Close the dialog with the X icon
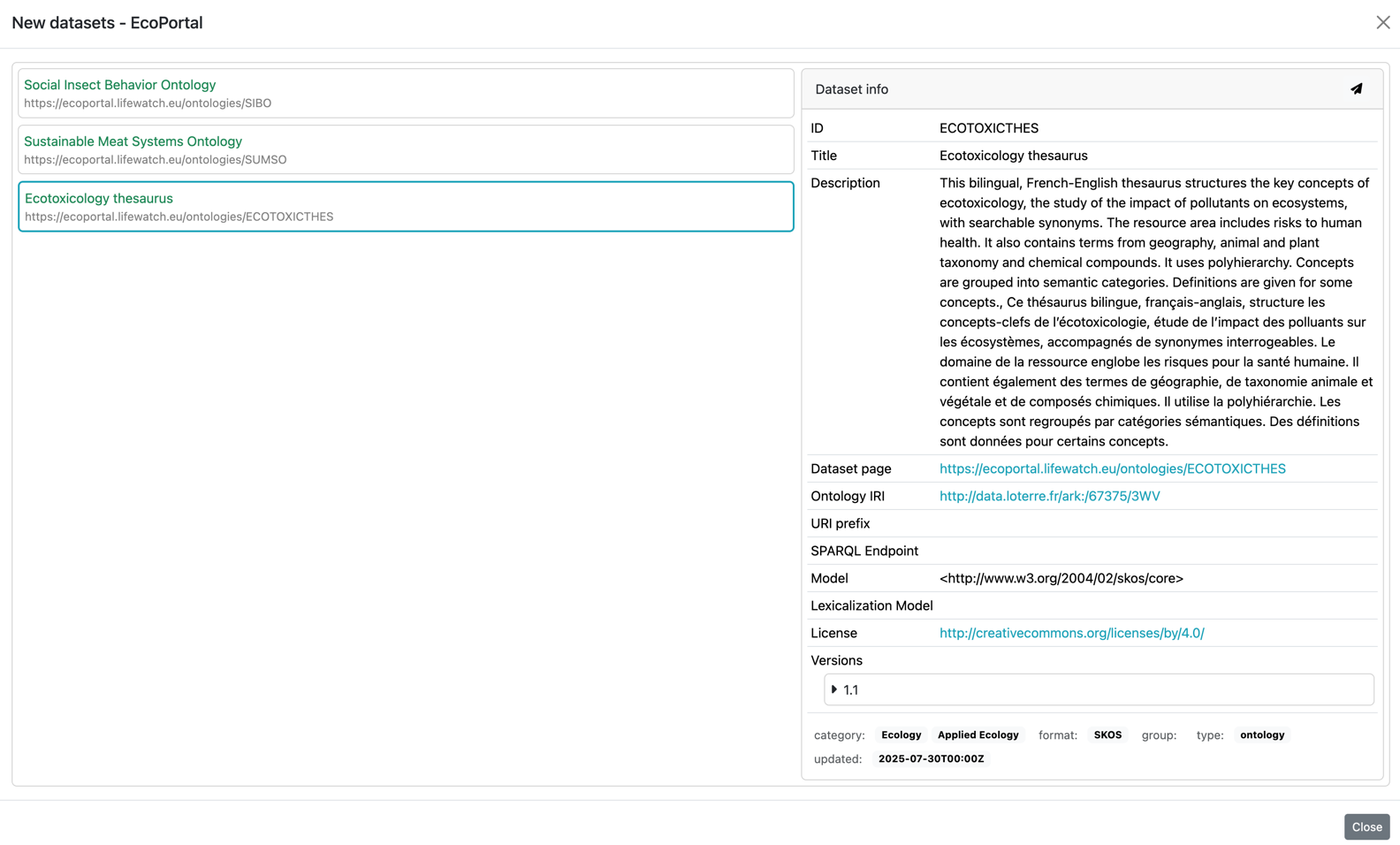The height and width of the screenshot is (845, 1400). tap(1382, 23)
